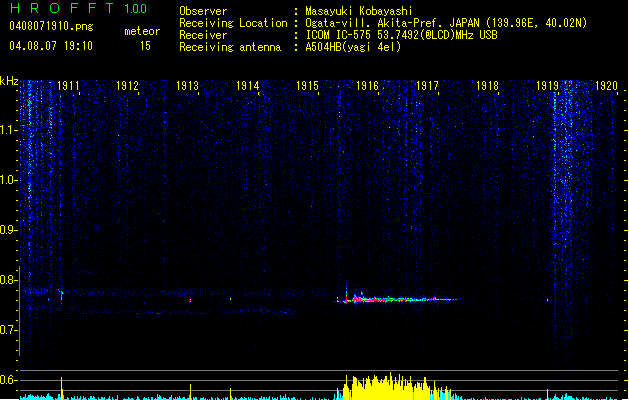Click time axis marker 1916
Screen dimensions: 629x400
tap(367, 86)
